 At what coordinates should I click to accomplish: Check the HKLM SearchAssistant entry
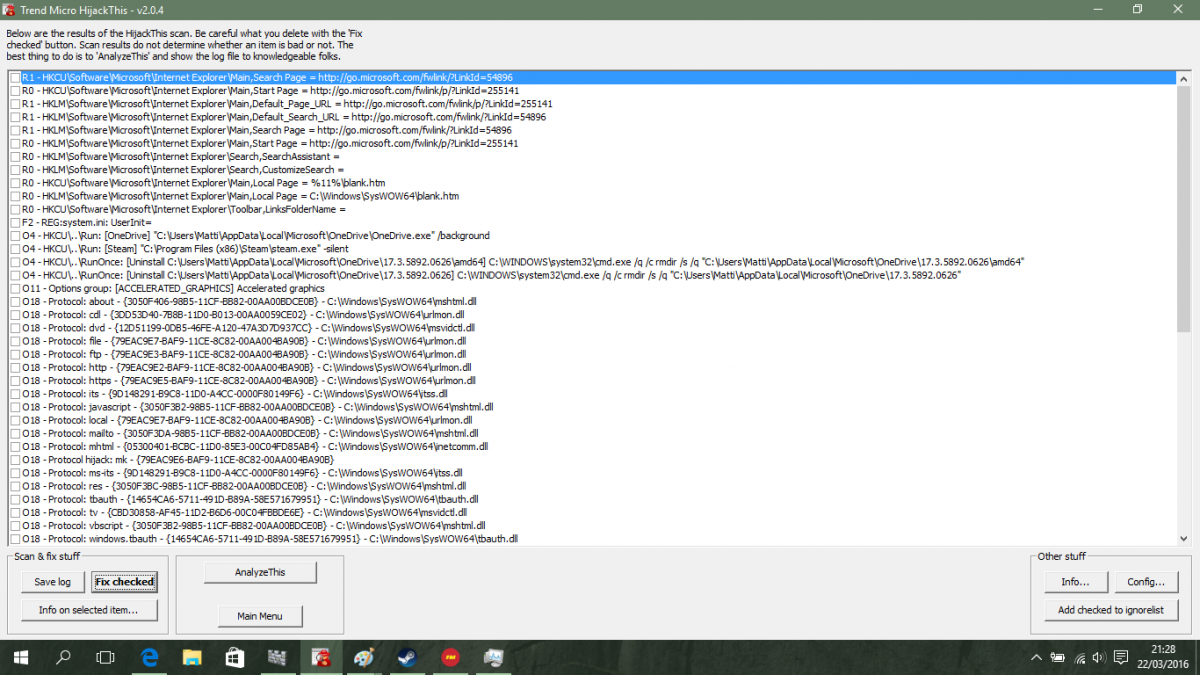click(14, 157)
